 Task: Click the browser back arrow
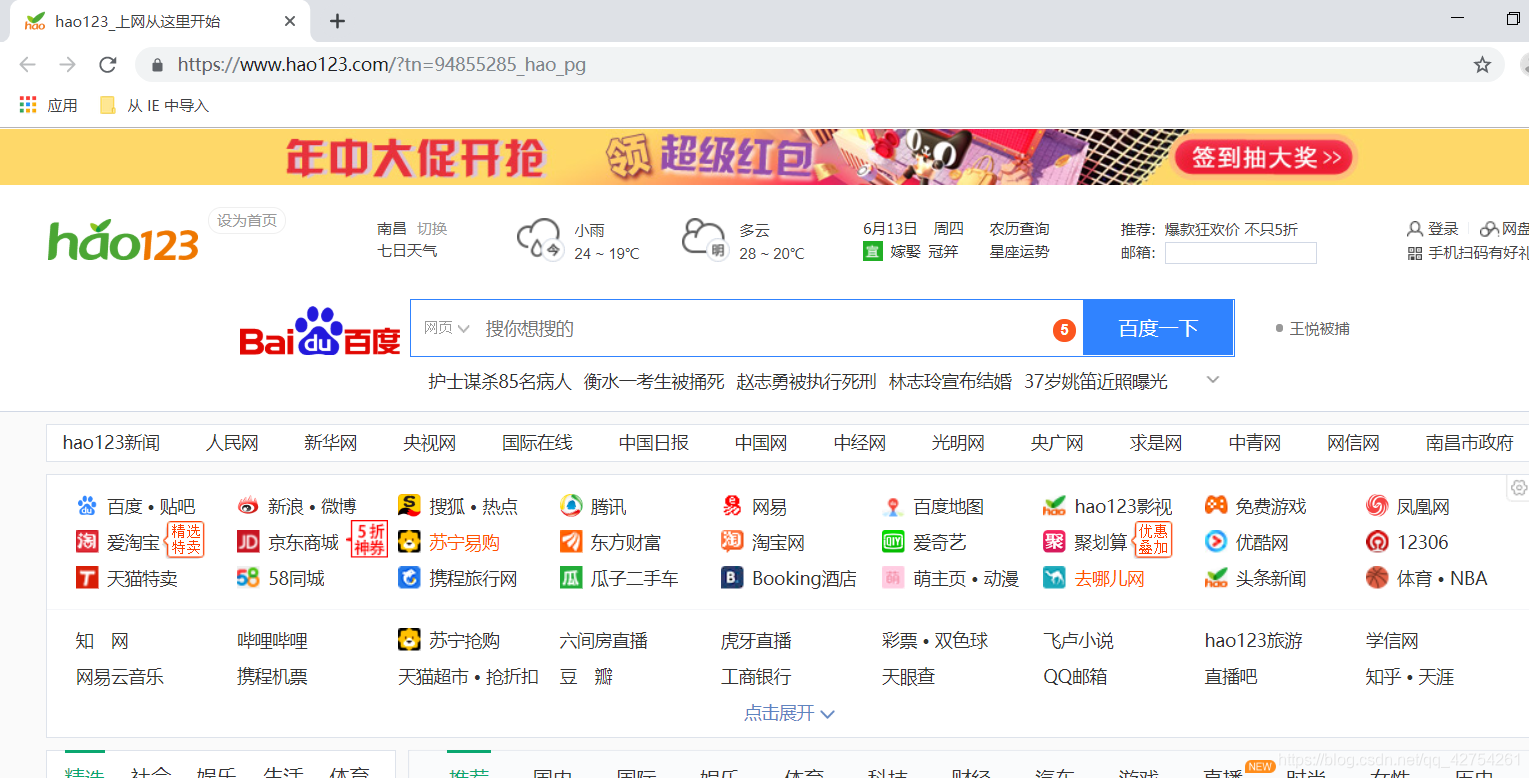pos(27,65)
